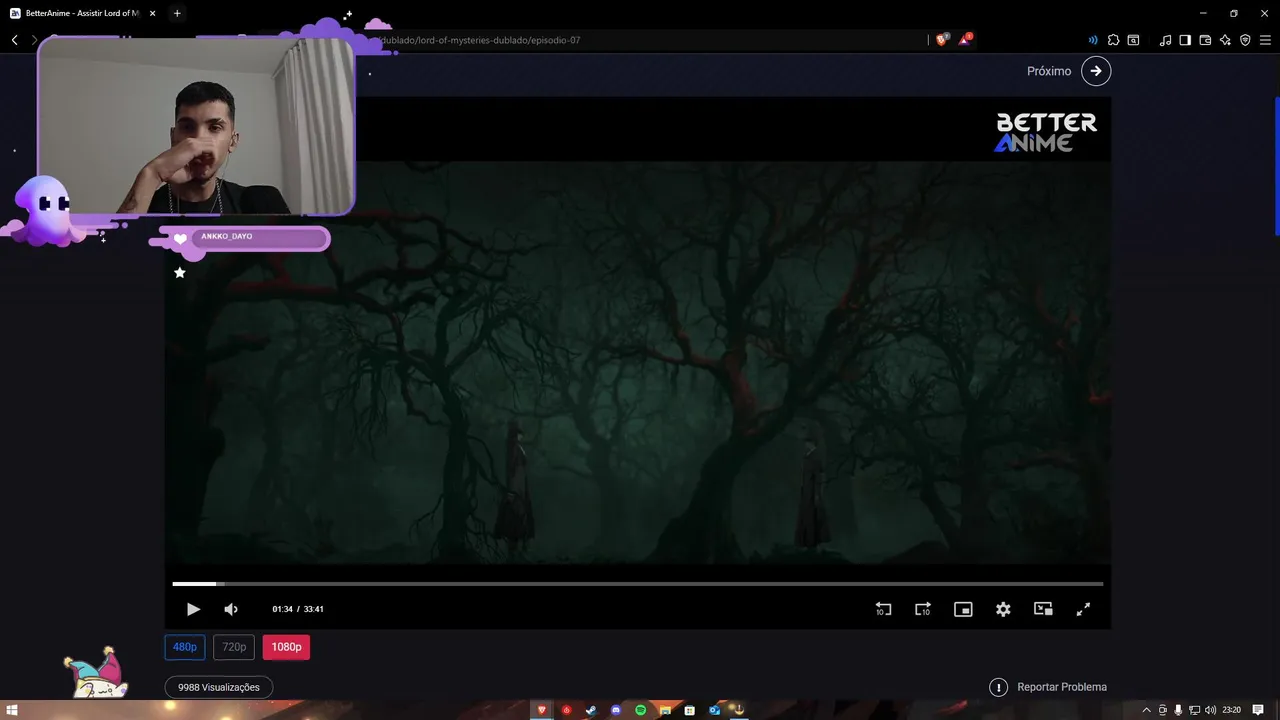
Task: Toggle the browser sidebar panel
Action: click(x=1185, y=40)
